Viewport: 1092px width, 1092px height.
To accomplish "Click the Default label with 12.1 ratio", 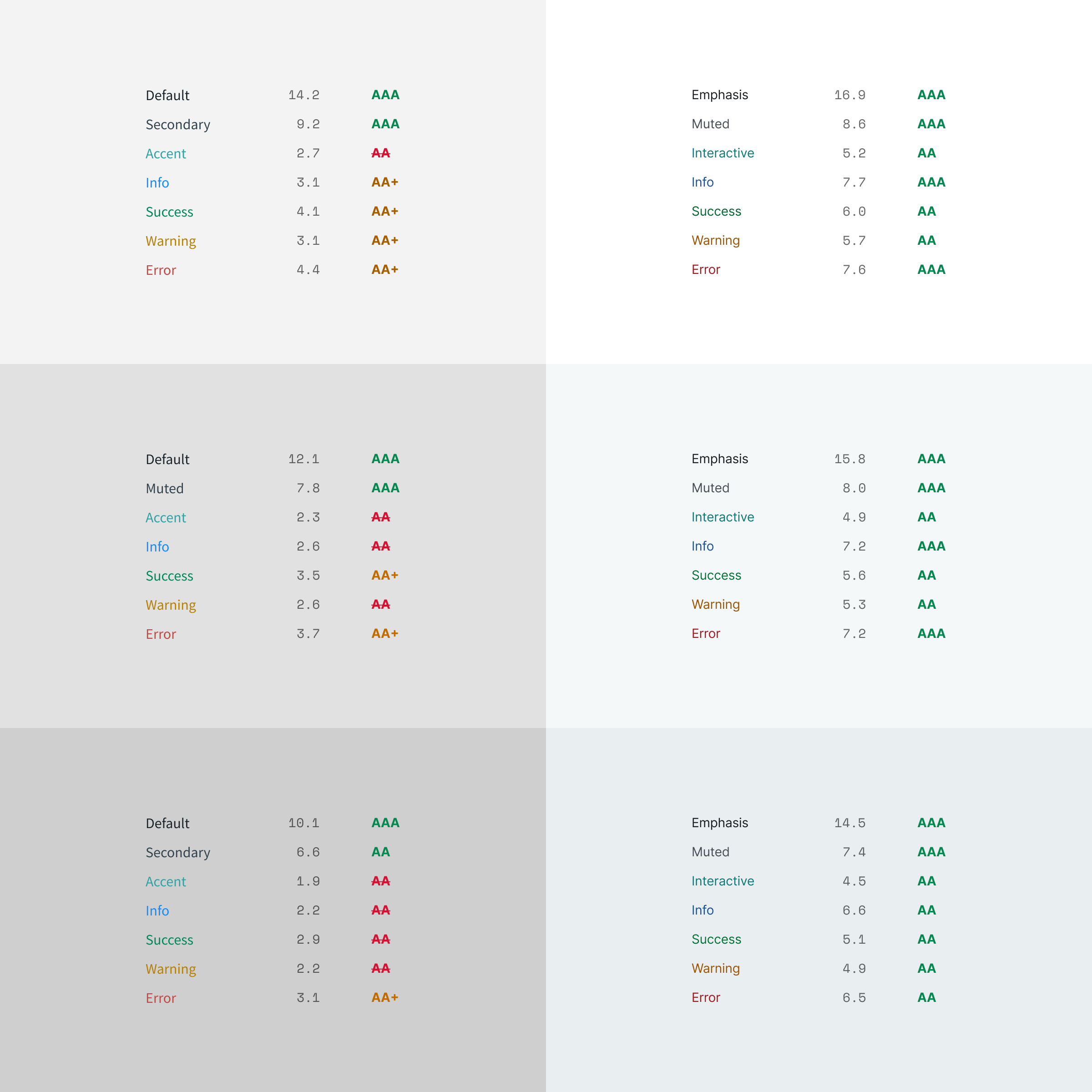I will click(x=167, y=459).
